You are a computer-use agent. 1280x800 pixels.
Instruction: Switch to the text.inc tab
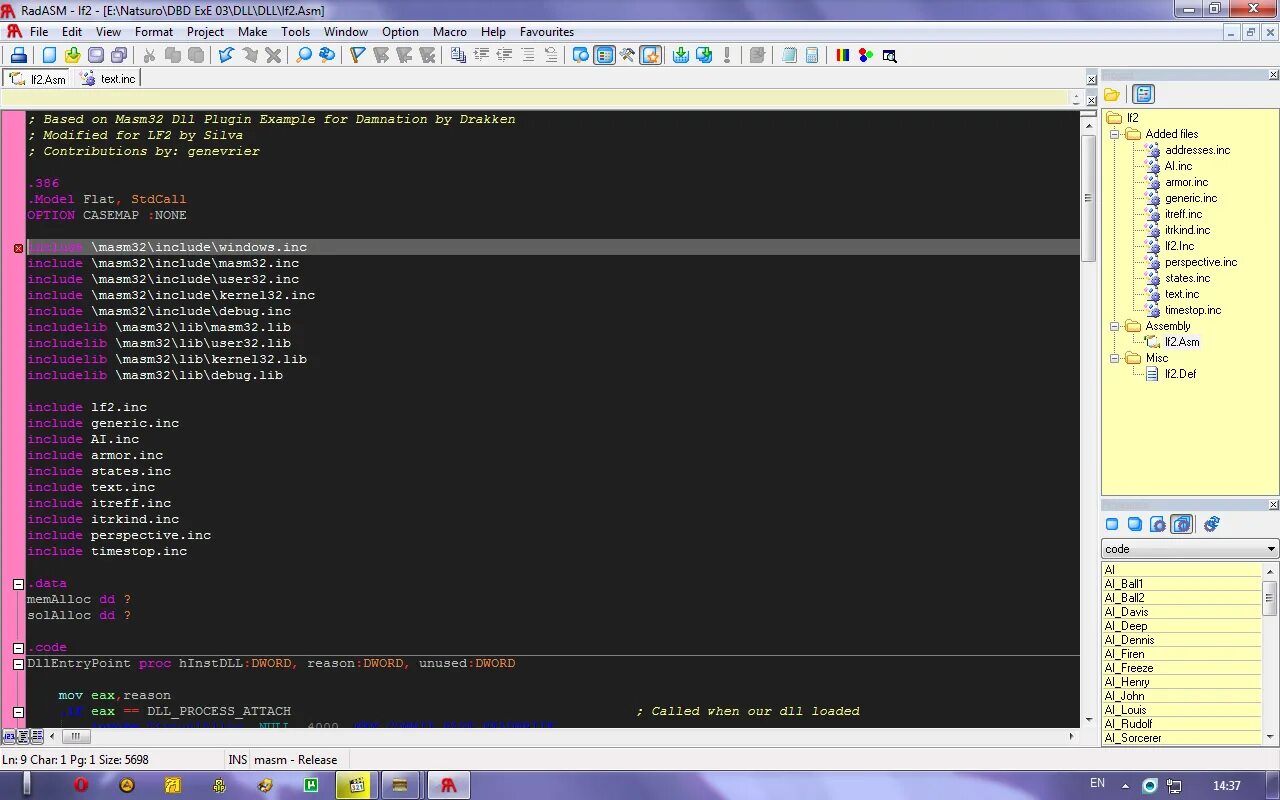pyautogui.click(x=108, y=79)
